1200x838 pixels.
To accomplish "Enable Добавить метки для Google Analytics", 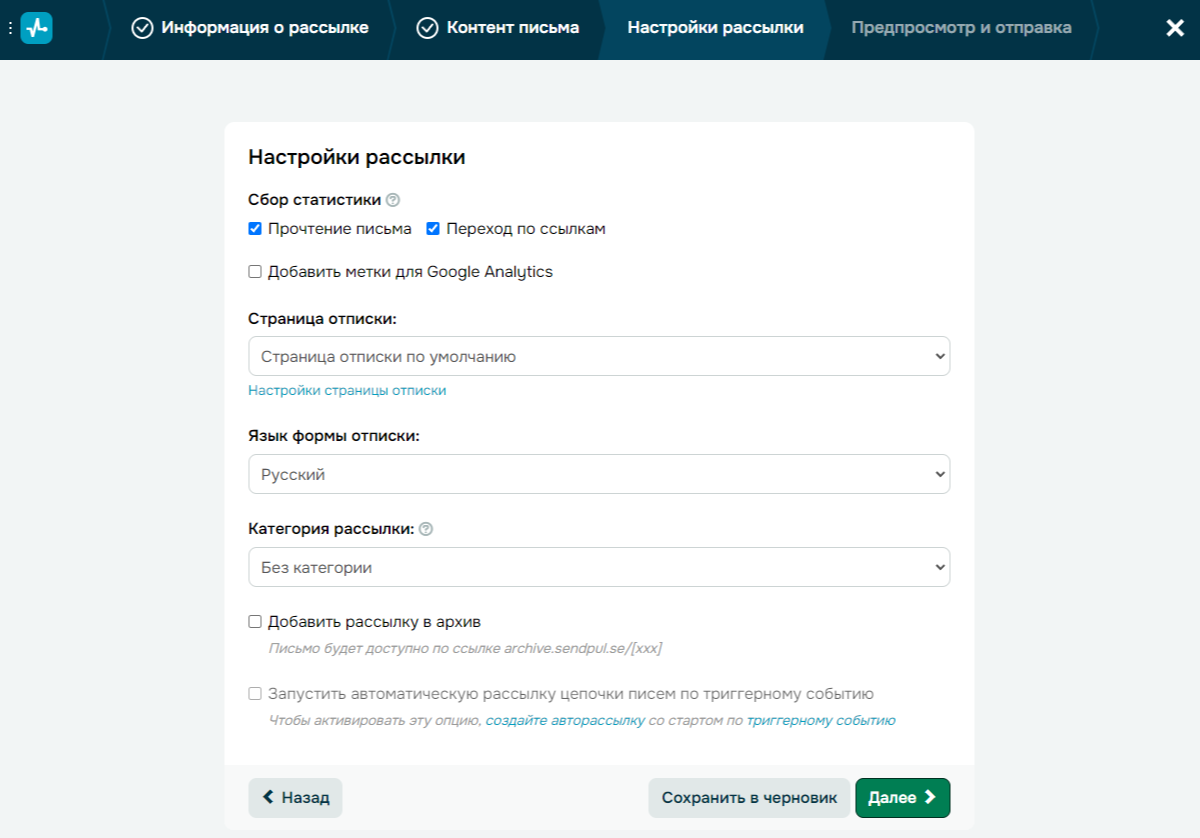I will point(255,272).
